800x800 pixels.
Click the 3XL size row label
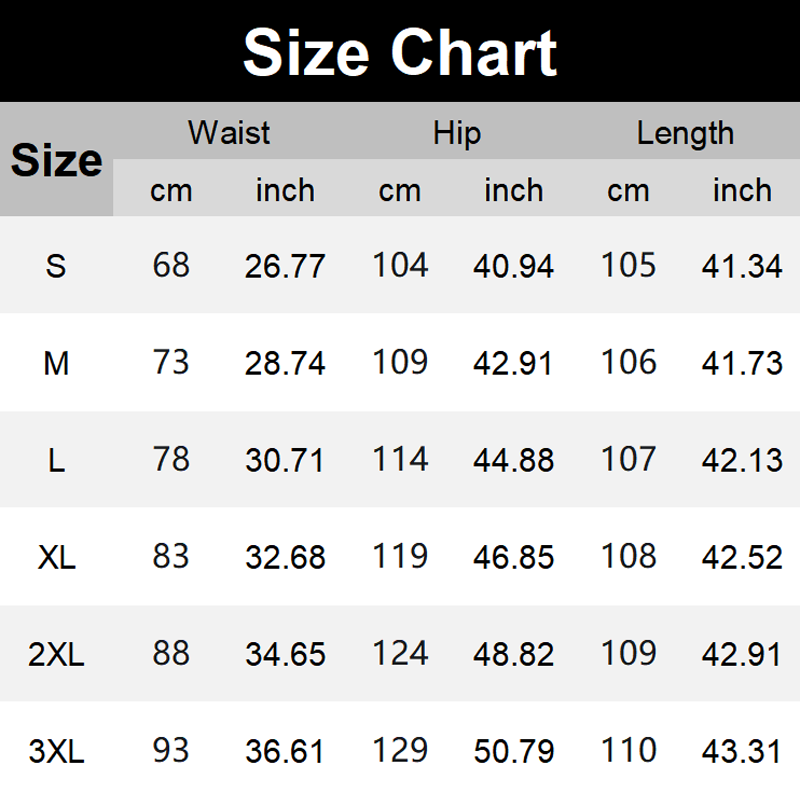(56, 751)
